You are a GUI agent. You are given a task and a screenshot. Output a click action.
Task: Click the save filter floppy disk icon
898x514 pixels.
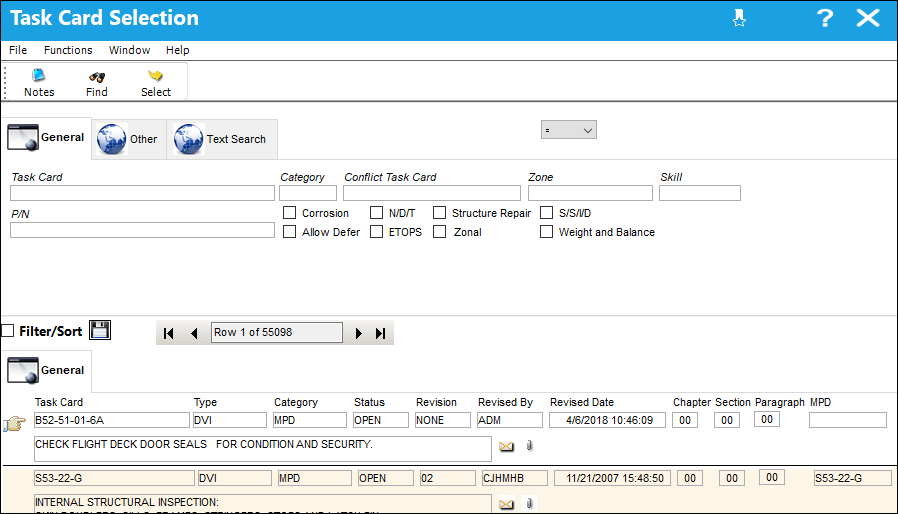[x=100, y=330]
